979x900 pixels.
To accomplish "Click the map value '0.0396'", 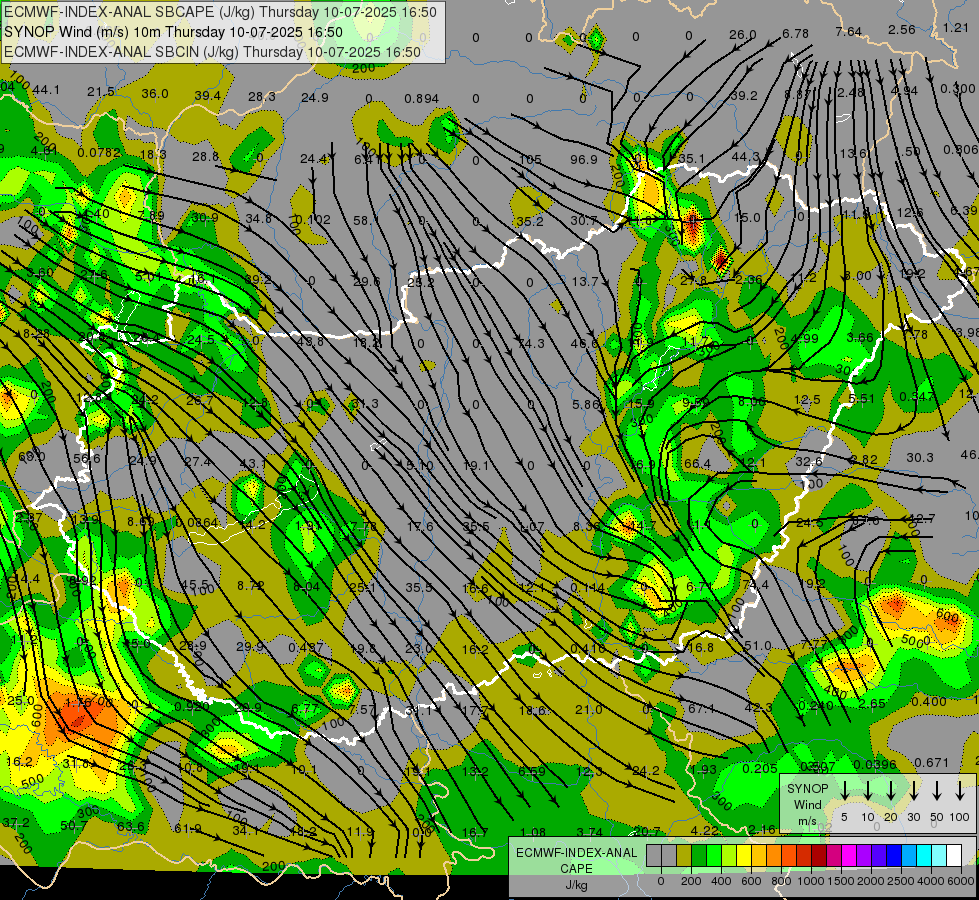I will (x=875, y=764).
